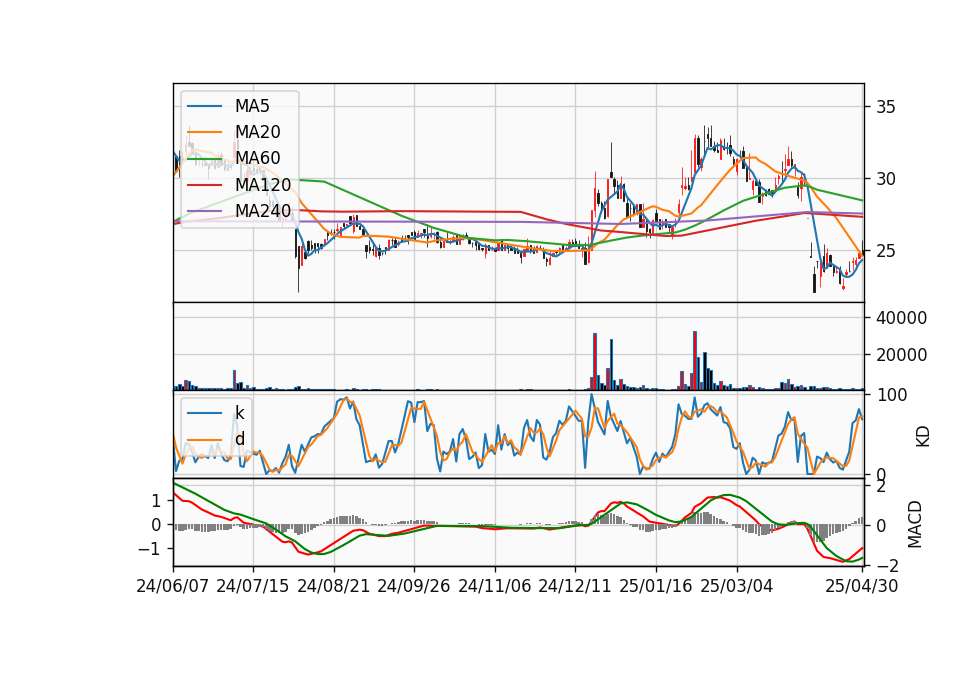Click the purple MA240 legend line sample
Viewport: 960px width, 690px height.
[204, 211]
